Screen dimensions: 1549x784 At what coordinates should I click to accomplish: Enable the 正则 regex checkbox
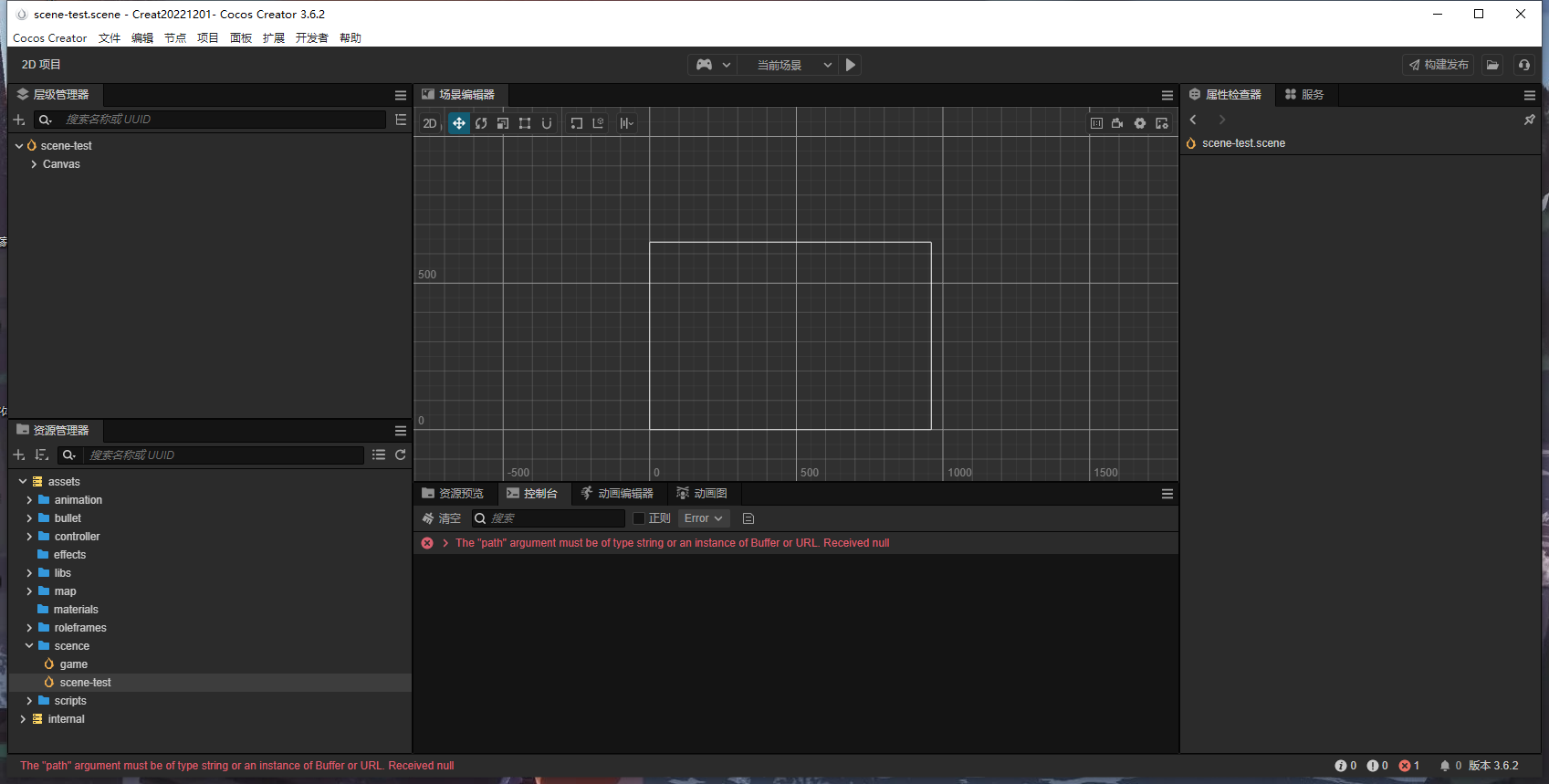pyautogui.click(x=639, y=518)
